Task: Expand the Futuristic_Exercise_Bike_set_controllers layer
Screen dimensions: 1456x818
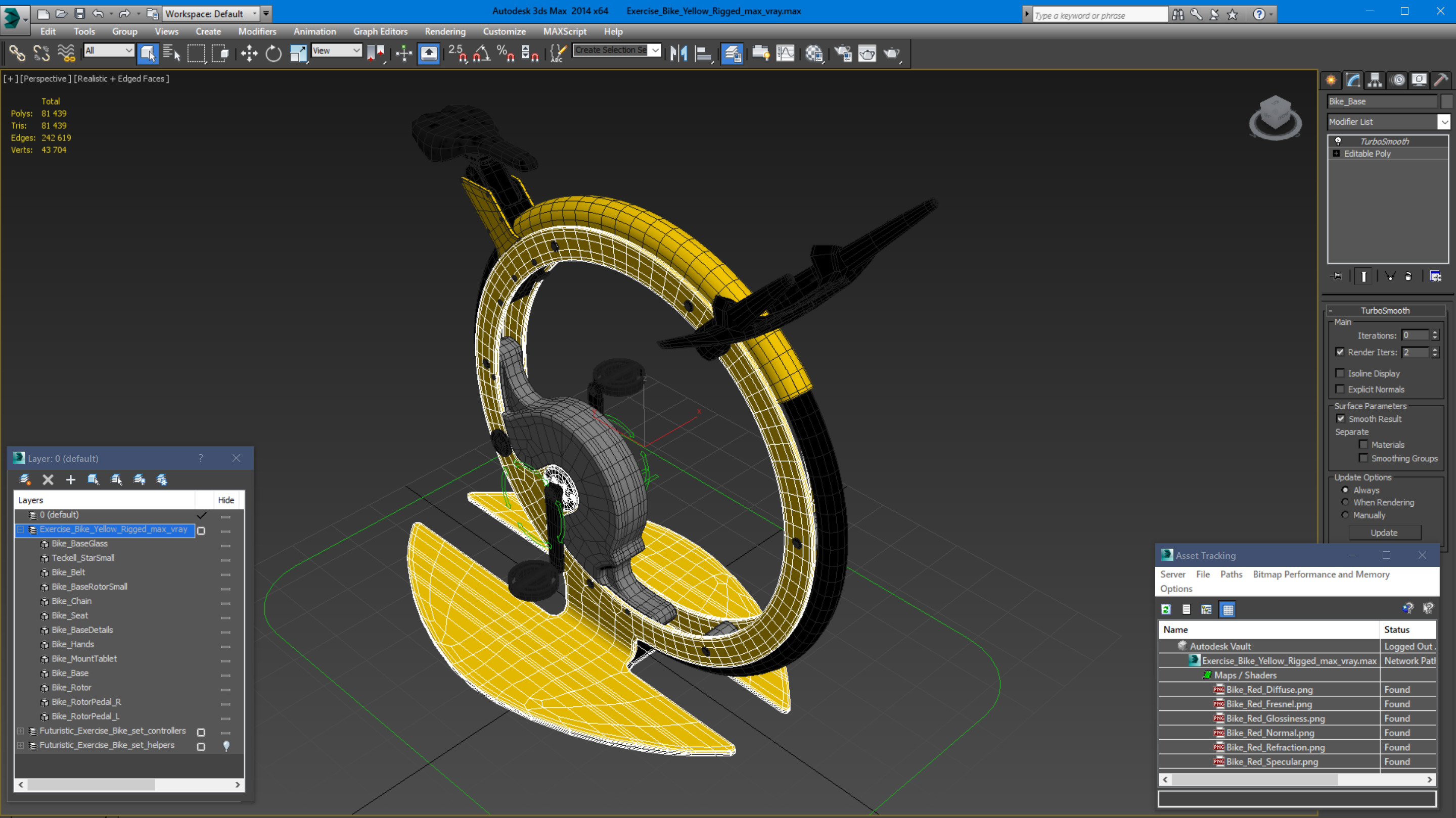Action: pos(20,731)
